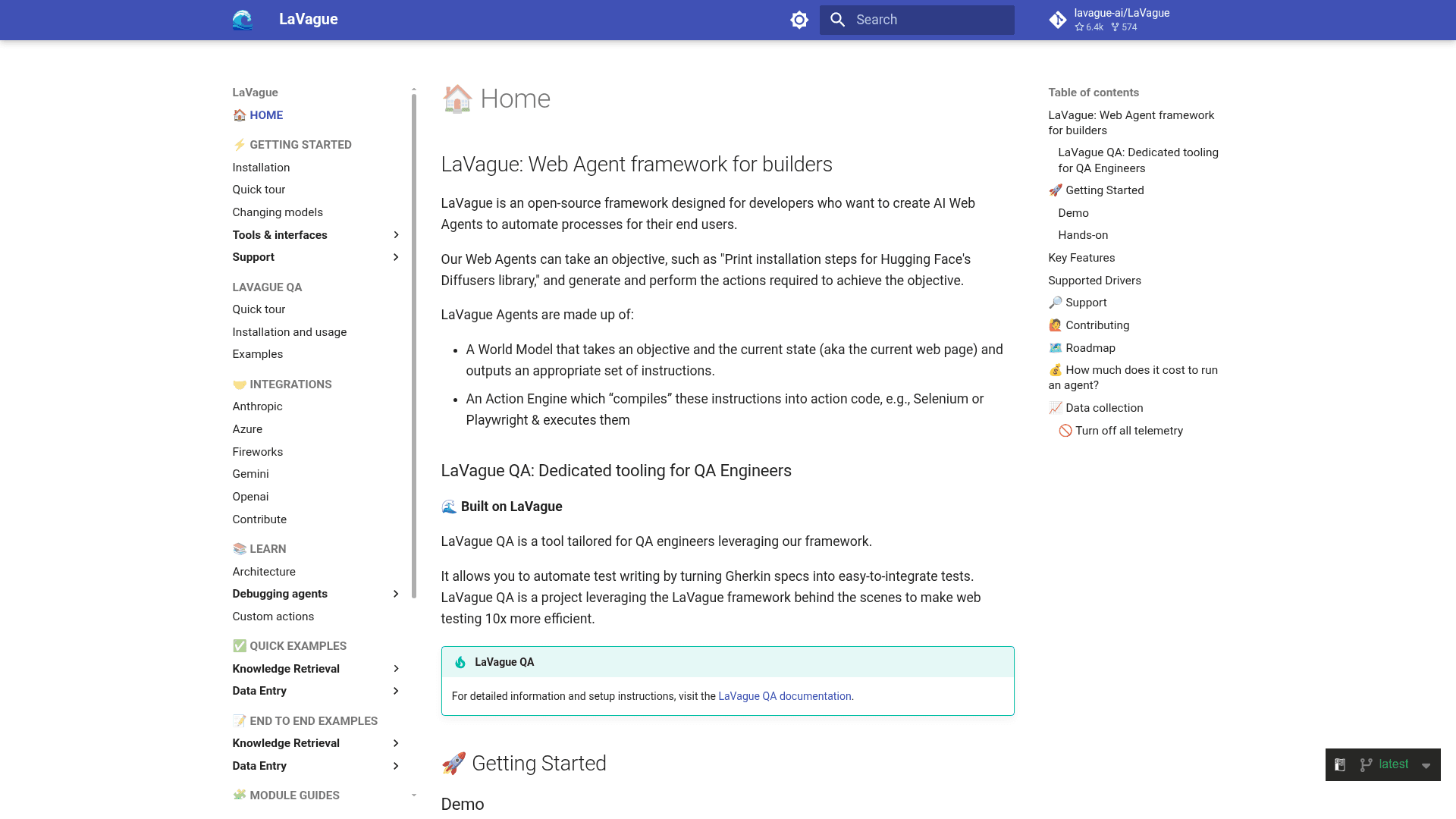Open Installation page in sidebar
The height and width of the screenshot is (819, 1456).
(x=261, y=168)
